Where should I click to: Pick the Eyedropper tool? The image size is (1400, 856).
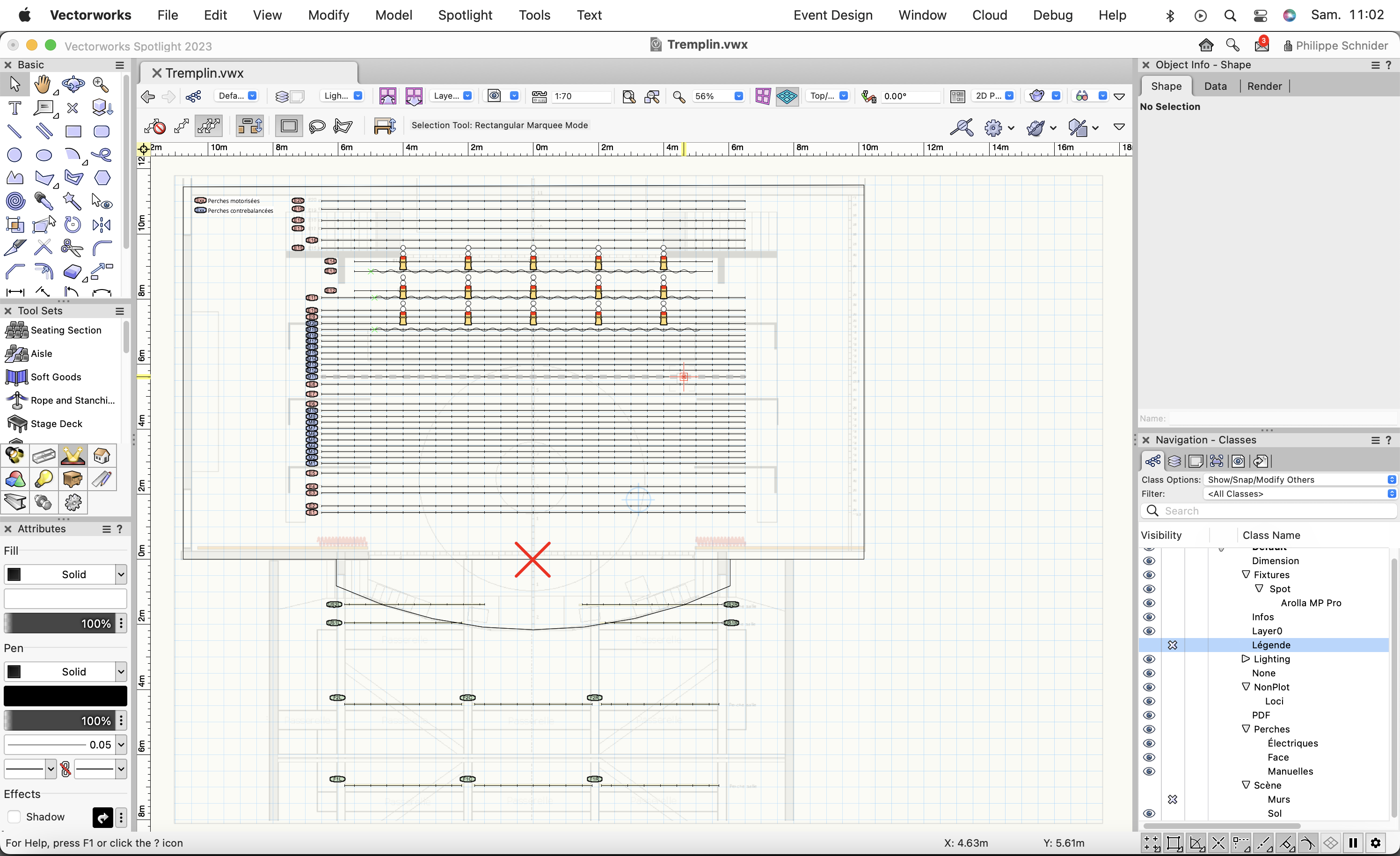click(43, 201)
